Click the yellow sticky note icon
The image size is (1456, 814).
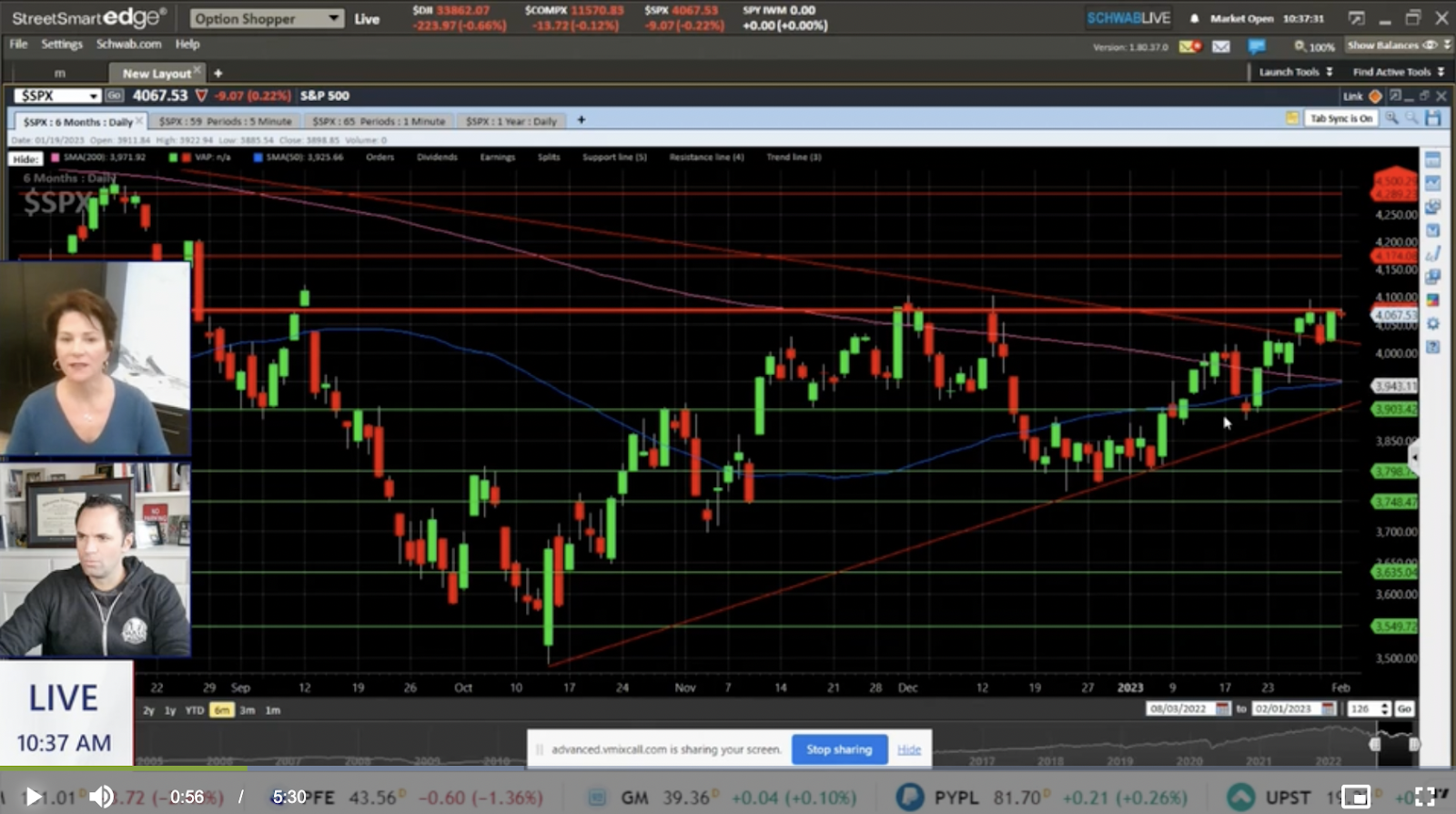click(1292, 118)
